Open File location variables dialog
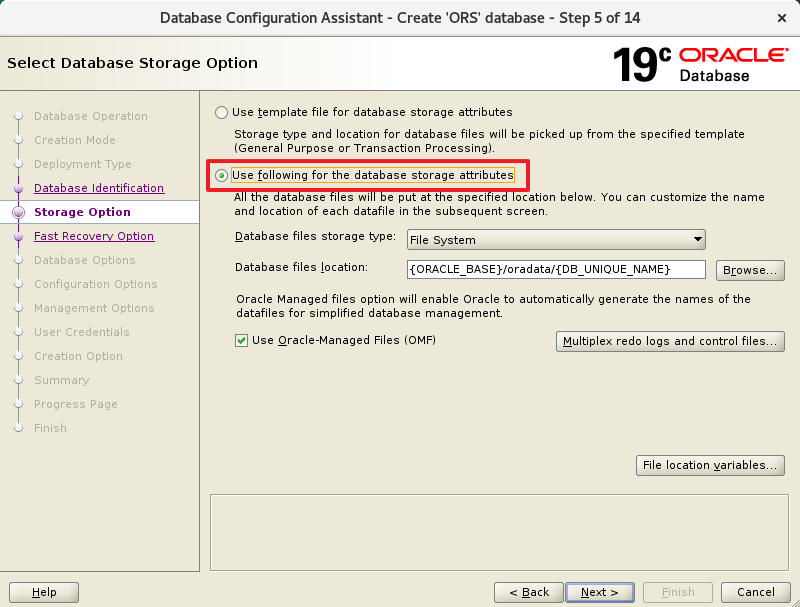Viewport: 800px width, 607px height. [x=710, y=465]
